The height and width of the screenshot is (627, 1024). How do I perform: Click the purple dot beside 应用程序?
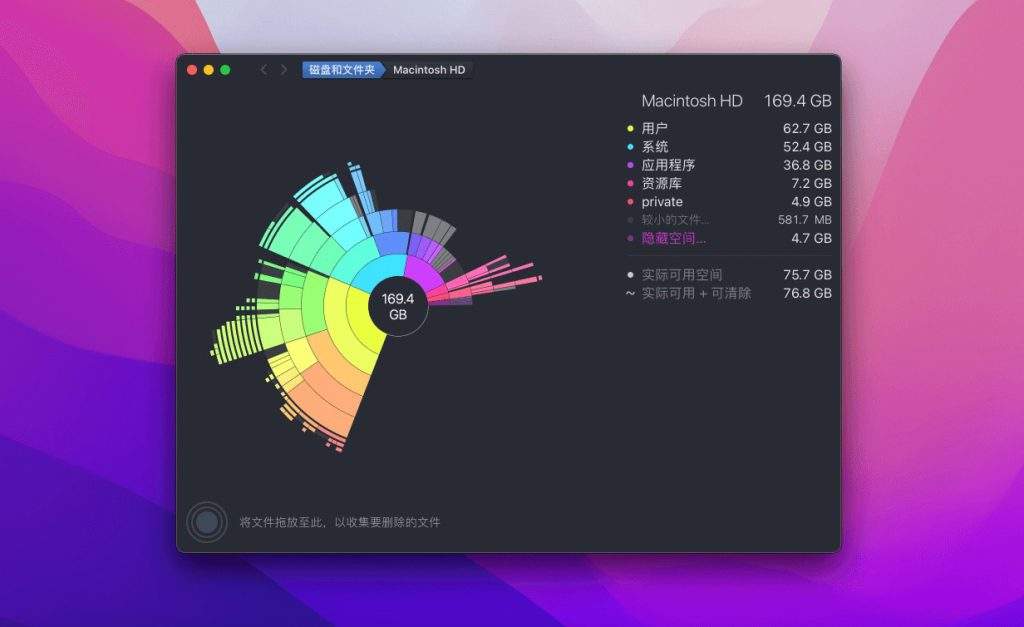tap(630, 166)
